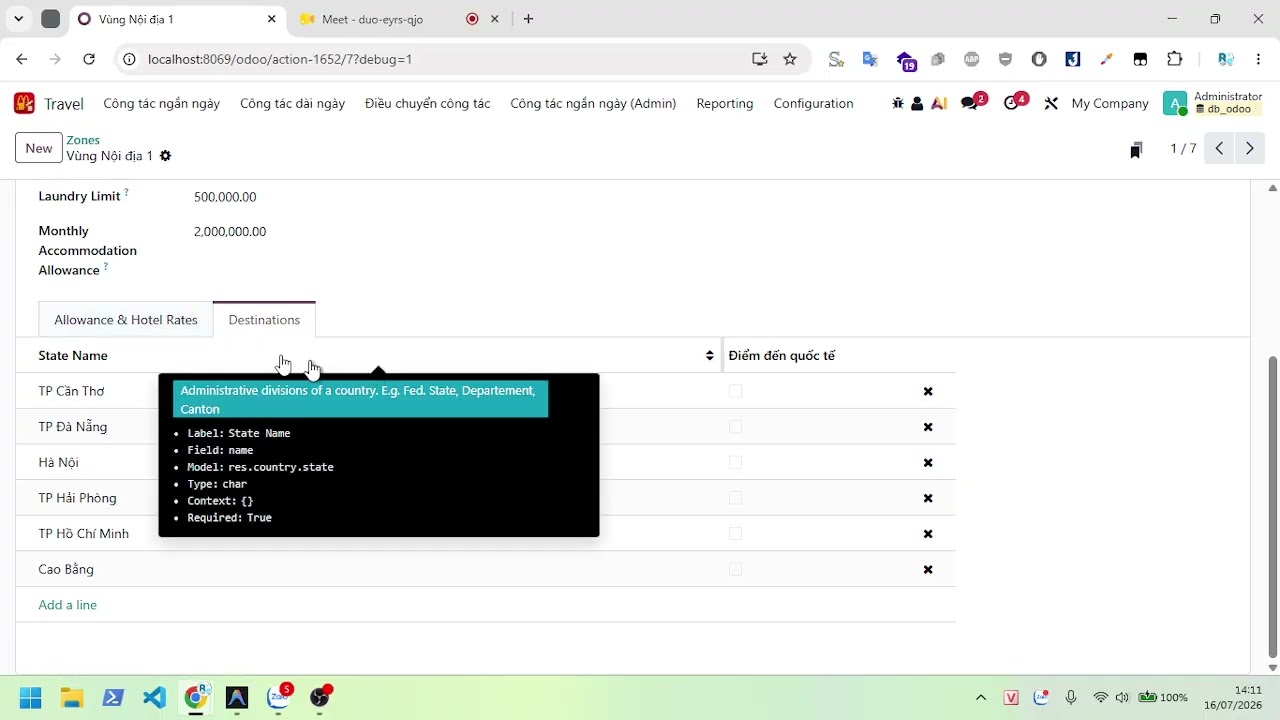Click the install app icon in address bar
This screenshot has width=1280, height=720.
point(760,59)
